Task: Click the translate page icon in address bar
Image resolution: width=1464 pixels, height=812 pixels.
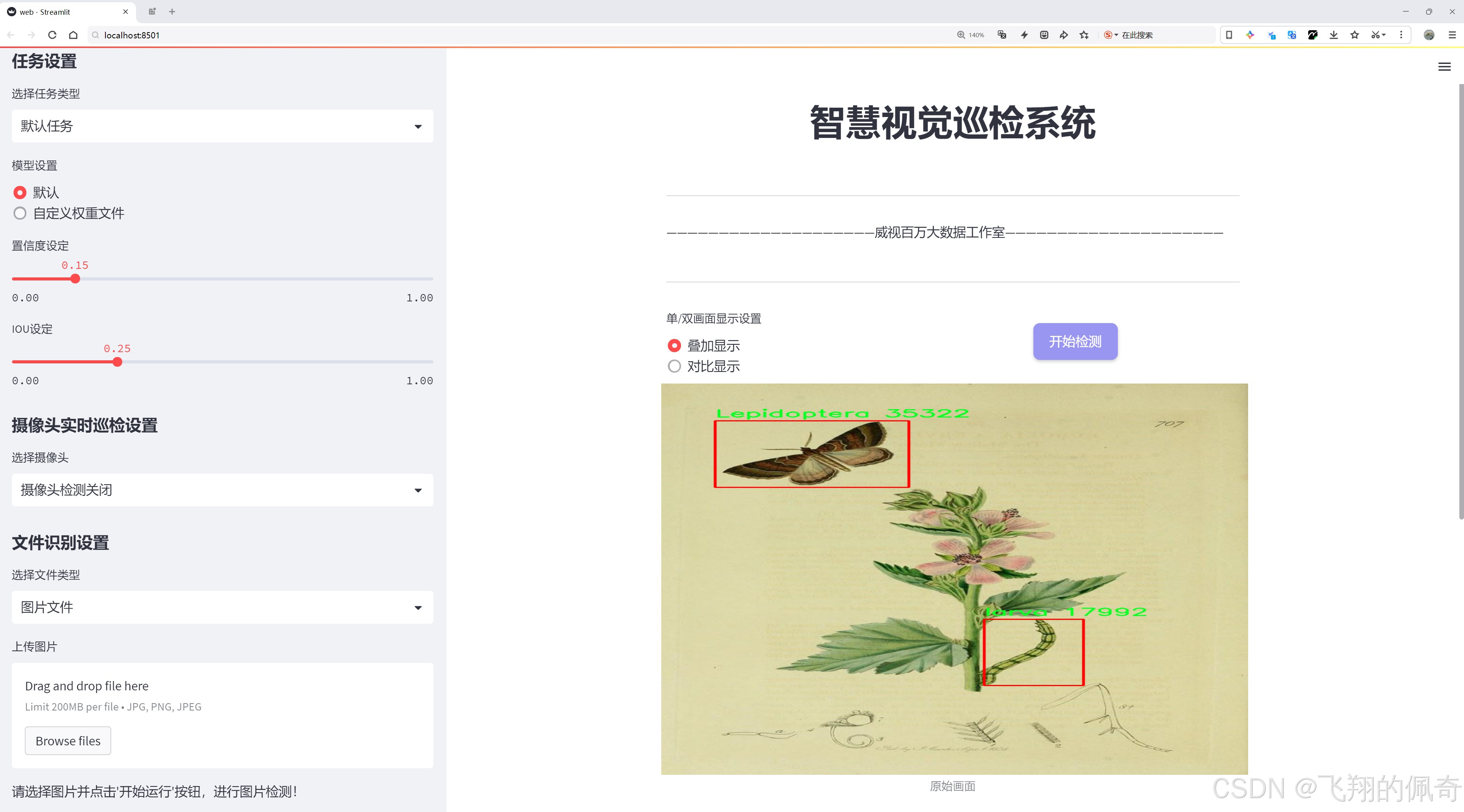Action: pyautogui.click(x=1002, y=35)
